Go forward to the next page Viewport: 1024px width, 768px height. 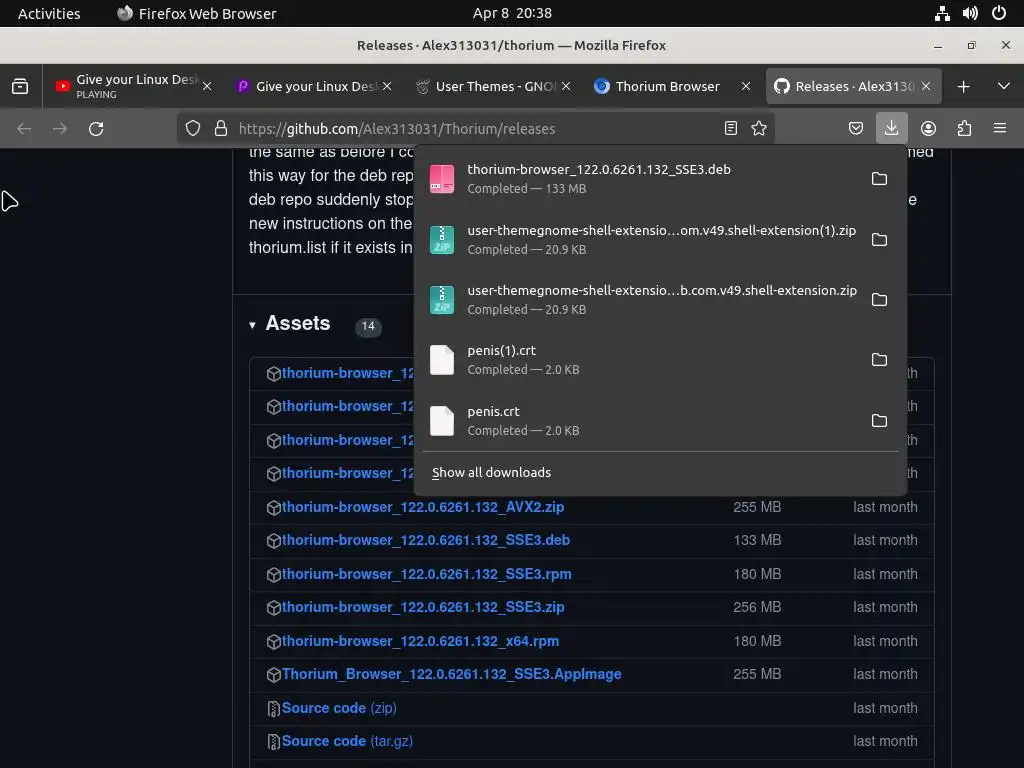(60, 129)
